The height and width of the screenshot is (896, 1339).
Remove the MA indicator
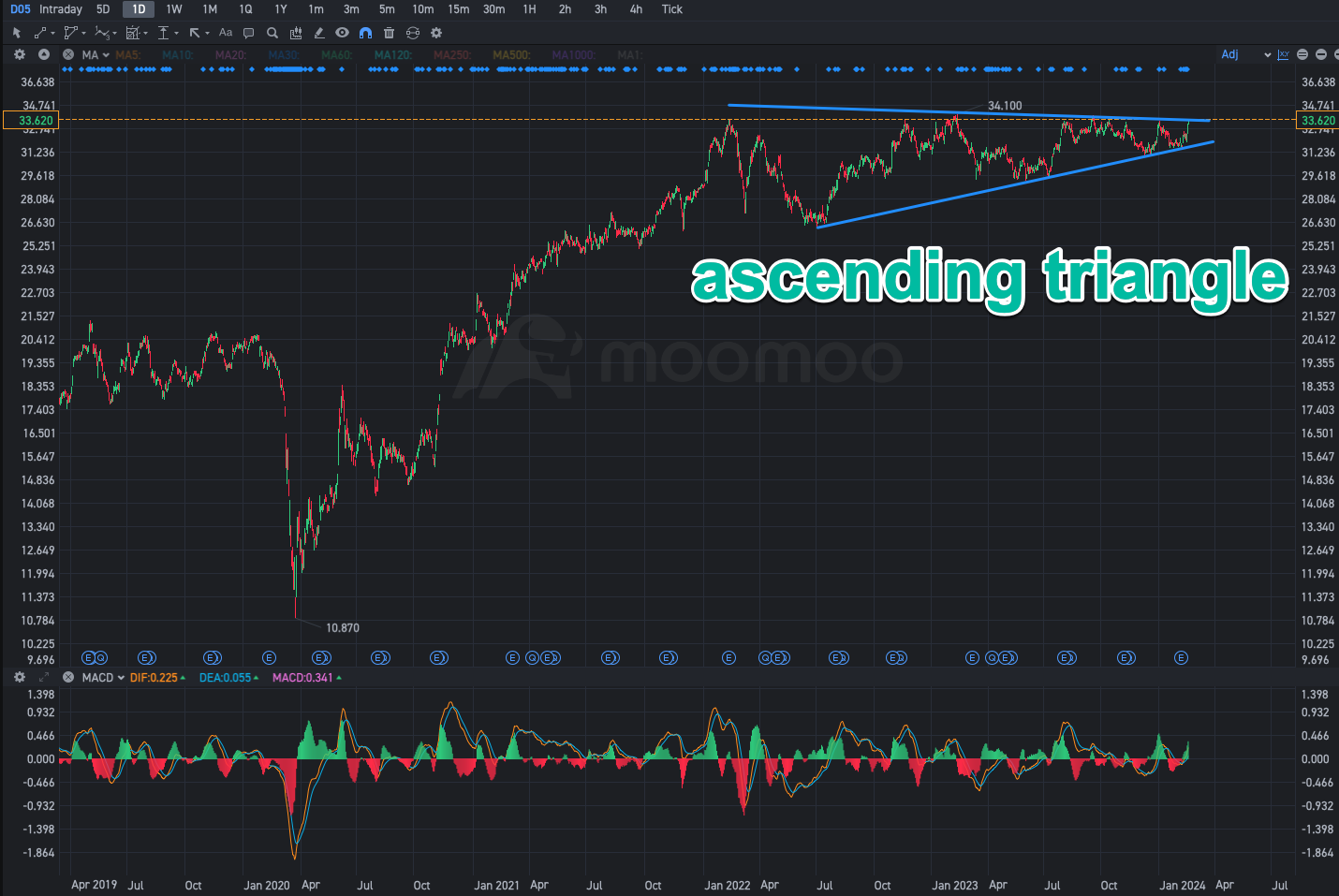[68, 55]
